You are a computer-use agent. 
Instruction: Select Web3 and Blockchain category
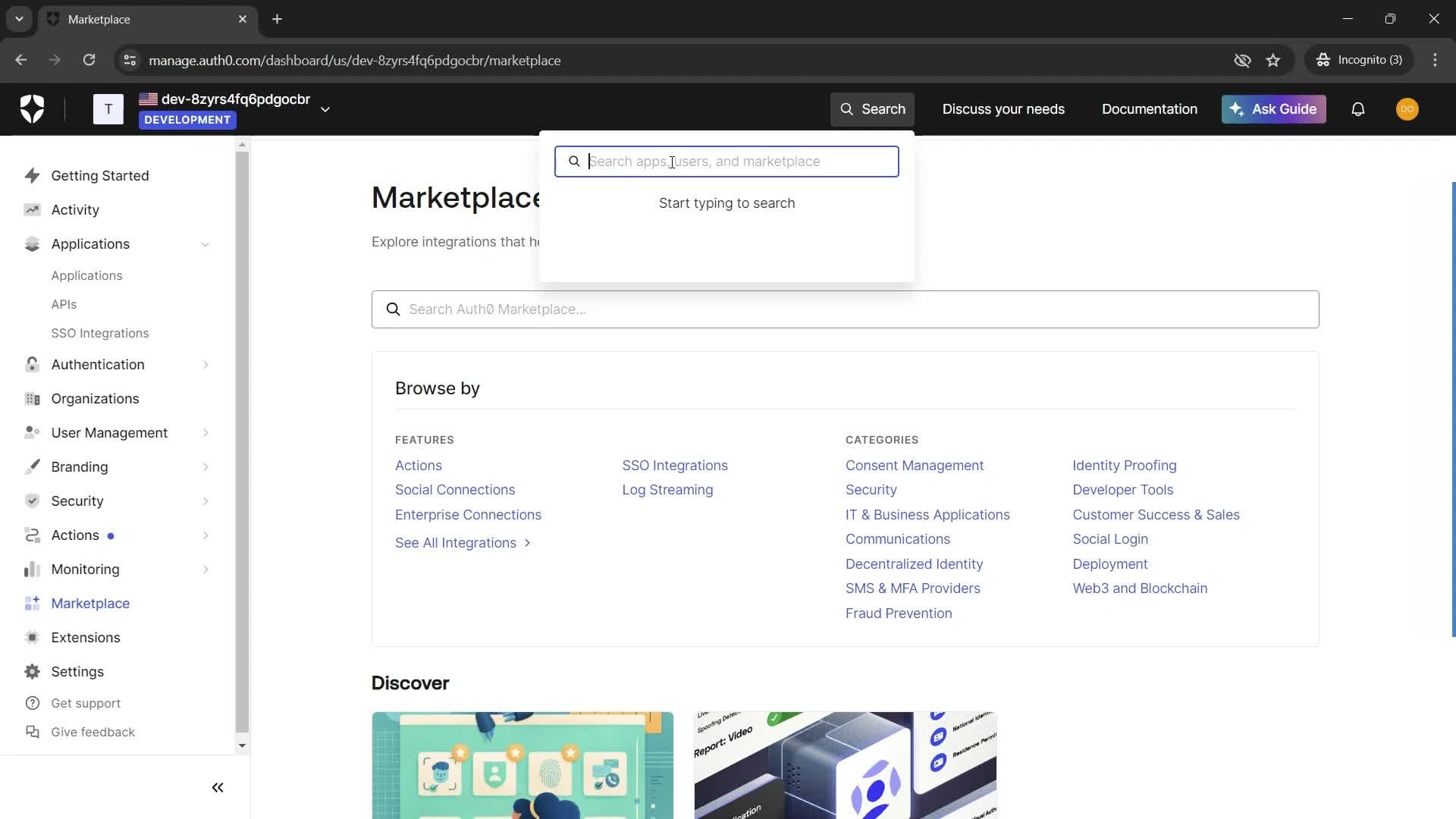(1140, 588)
